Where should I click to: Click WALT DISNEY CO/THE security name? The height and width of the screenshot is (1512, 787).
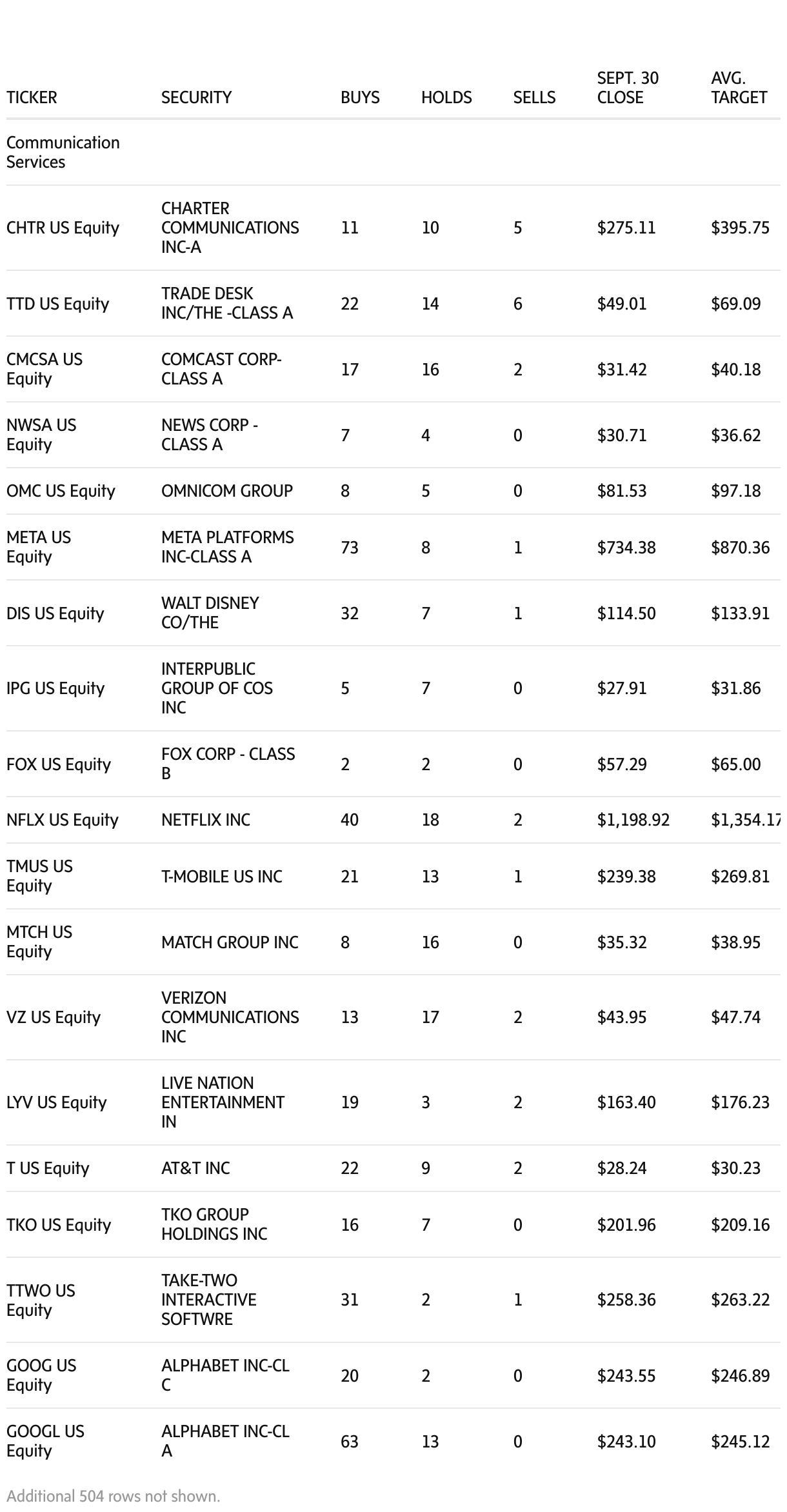point(210,613)
